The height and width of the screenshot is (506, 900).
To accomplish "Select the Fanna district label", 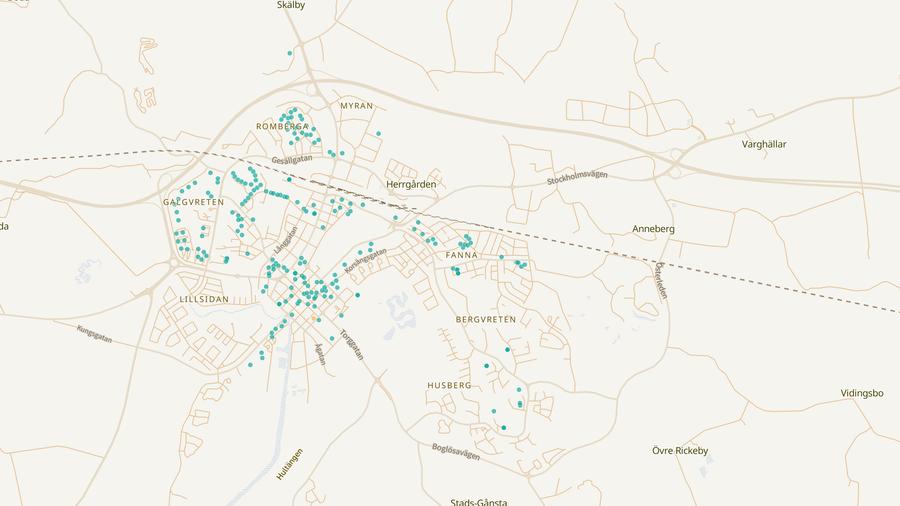I will [462, 256].
